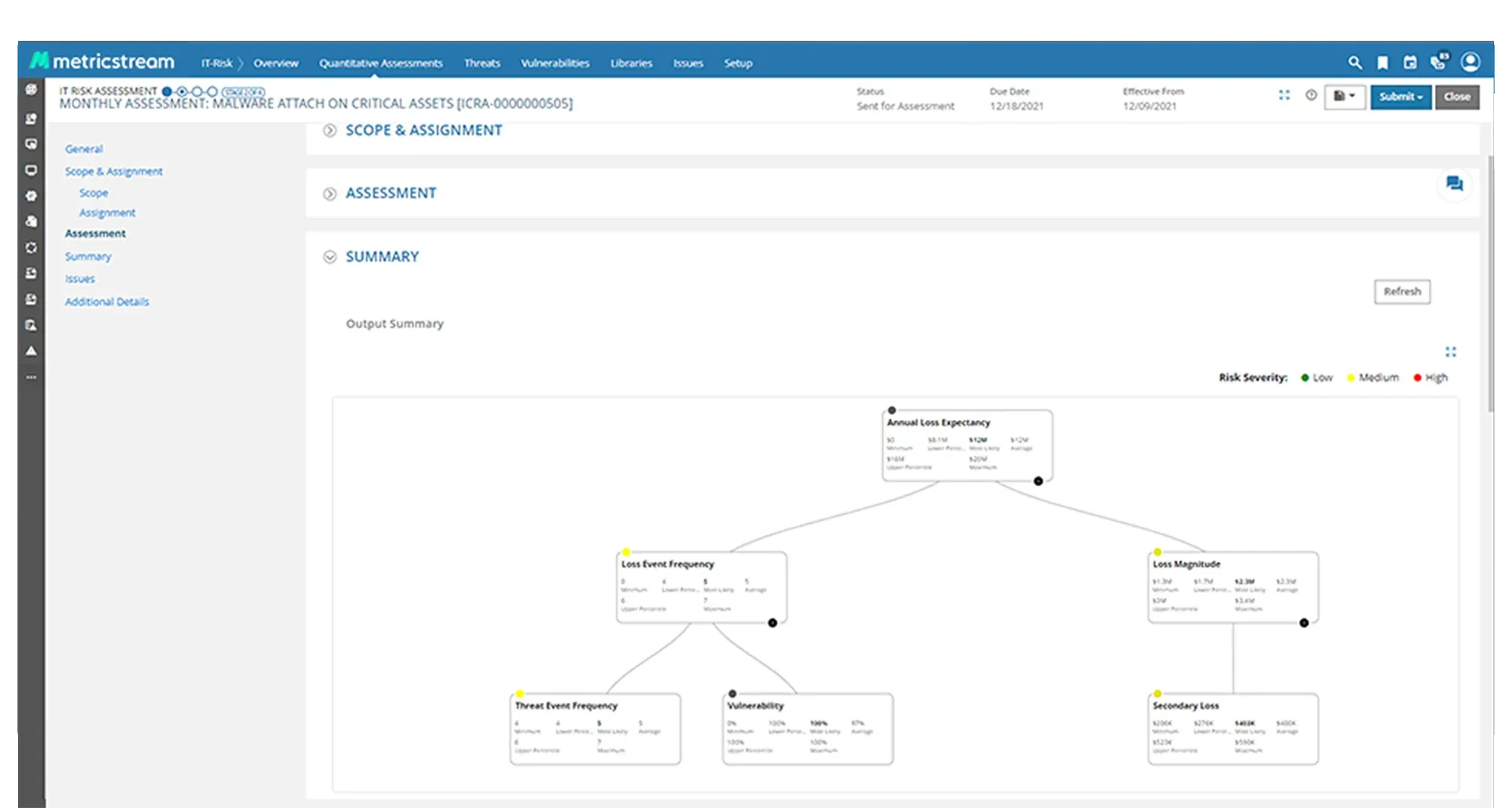Select the Loss Magnitude node card

click(1233, 587)
